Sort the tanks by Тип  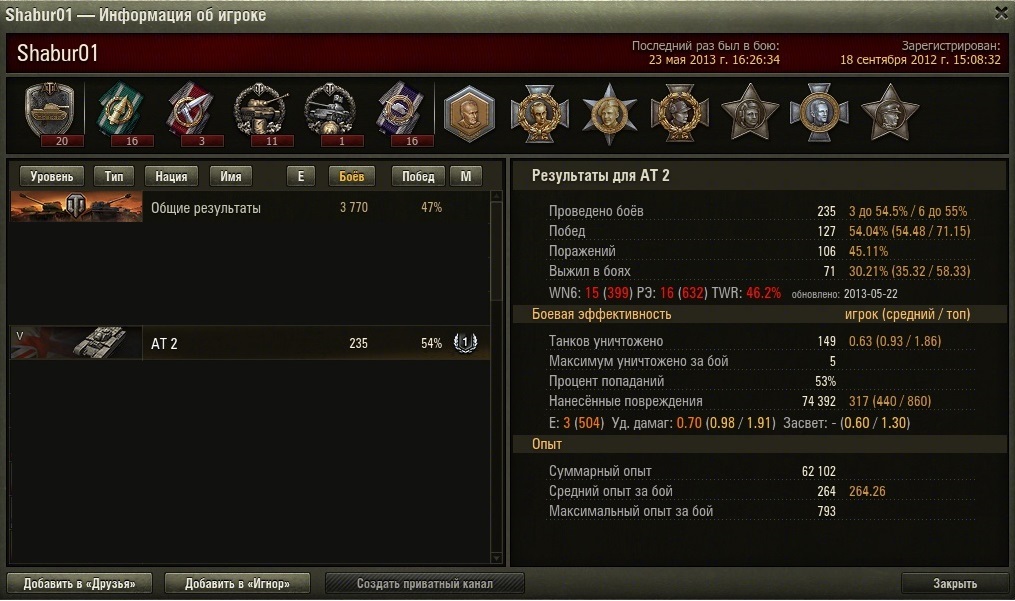[x=114, y=176]
